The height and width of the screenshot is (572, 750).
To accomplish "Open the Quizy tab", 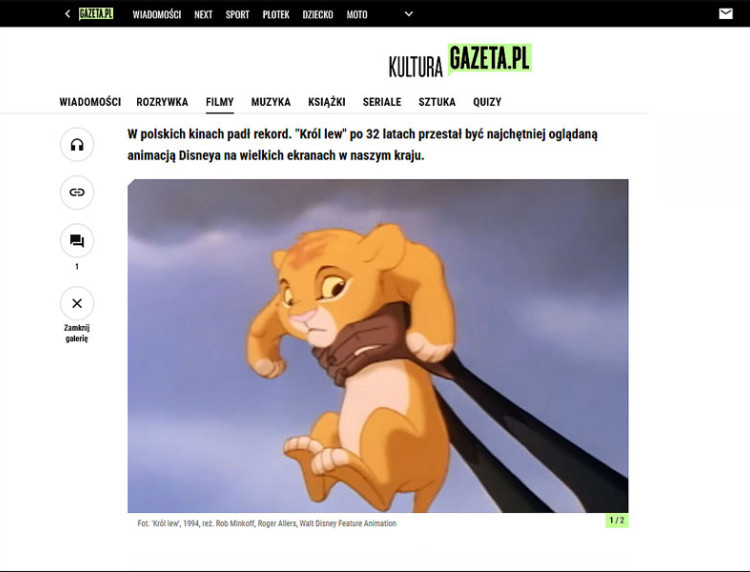I will (x=487, y=102).
